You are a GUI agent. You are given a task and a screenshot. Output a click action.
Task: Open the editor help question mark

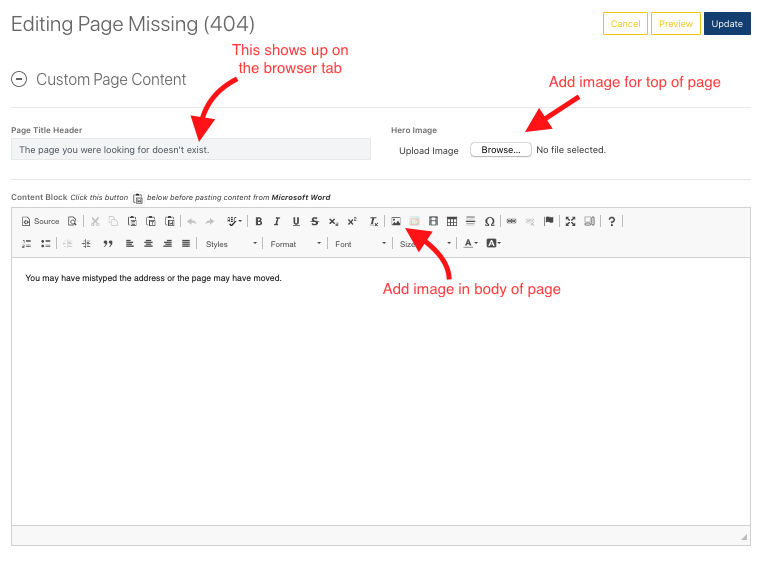(612, 221)
